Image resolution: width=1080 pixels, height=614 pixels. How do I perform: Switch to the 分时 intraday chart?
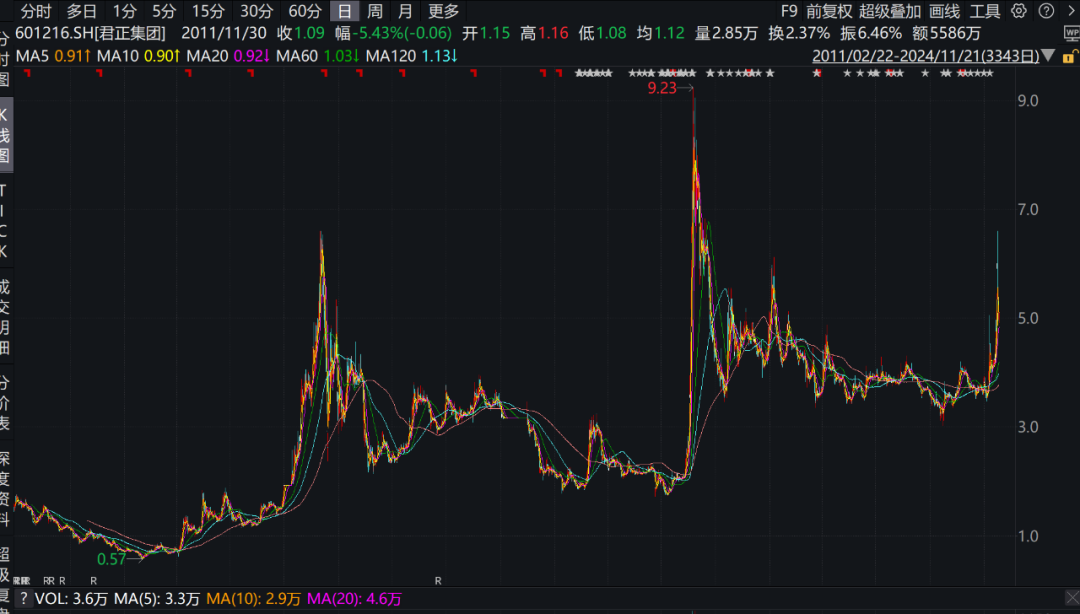click(x=36, y=12)
